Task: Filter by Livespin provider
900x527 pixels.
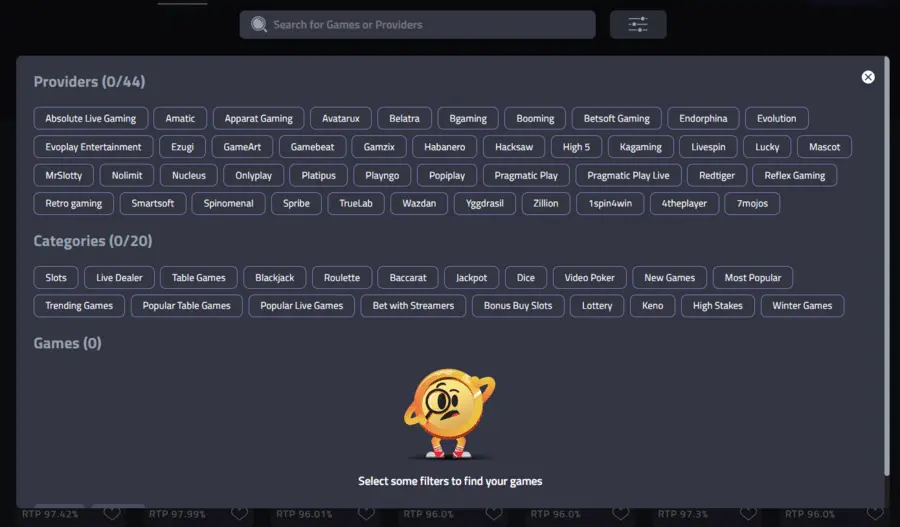Action: [x=708, y=147]
